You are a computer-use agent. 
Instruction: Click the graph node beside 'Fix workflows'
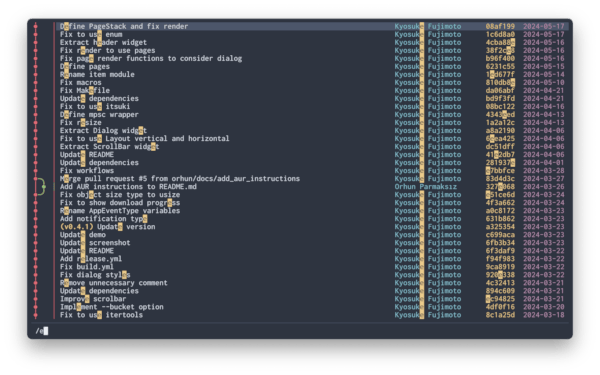pos(36,171)
